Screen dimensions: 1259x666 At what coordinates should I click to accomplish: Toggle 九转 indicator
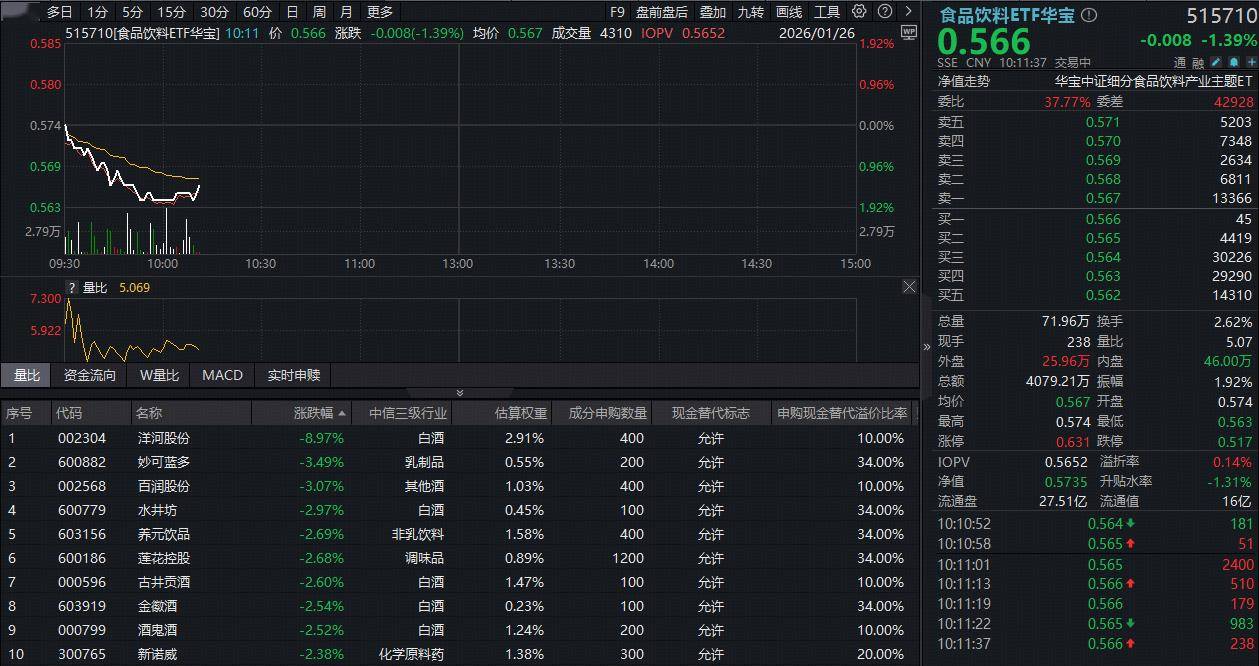point(750,12)
